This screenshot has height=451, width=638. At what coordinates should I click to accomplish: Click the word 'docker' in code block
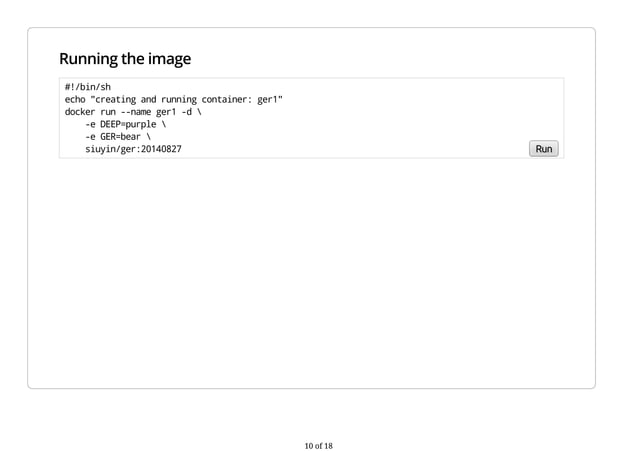point(80,112)
